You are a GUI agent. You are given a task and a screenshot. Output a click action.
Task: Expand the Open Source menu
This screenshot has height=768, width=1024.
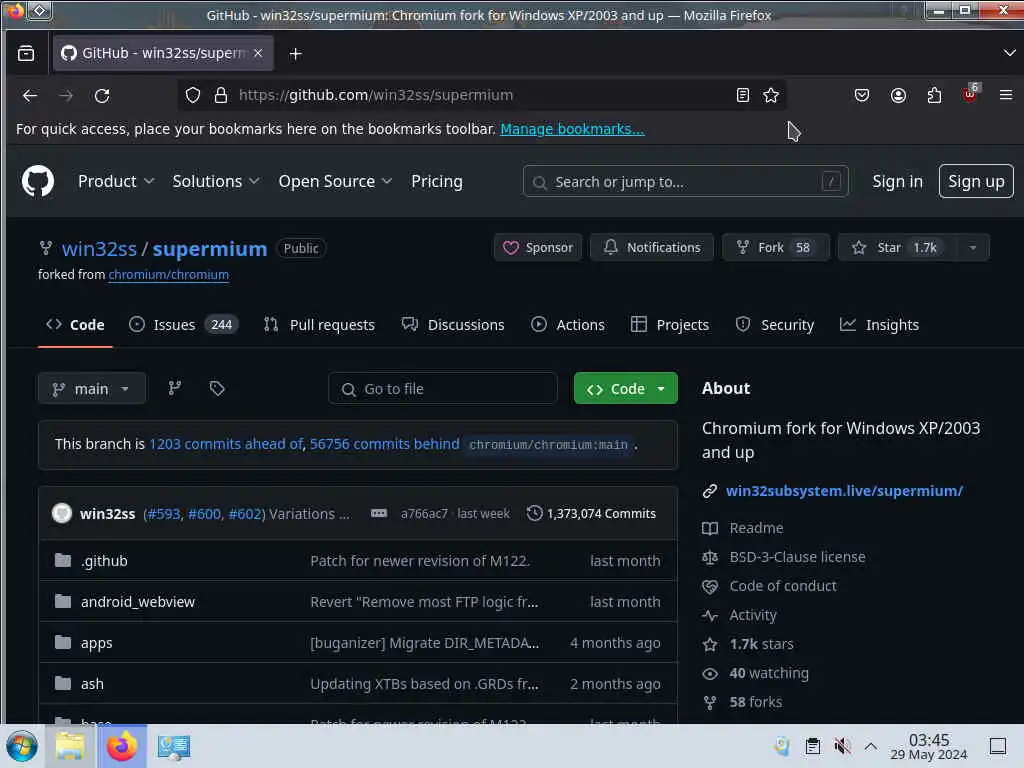pyautogui.click(x=335, y=182)
